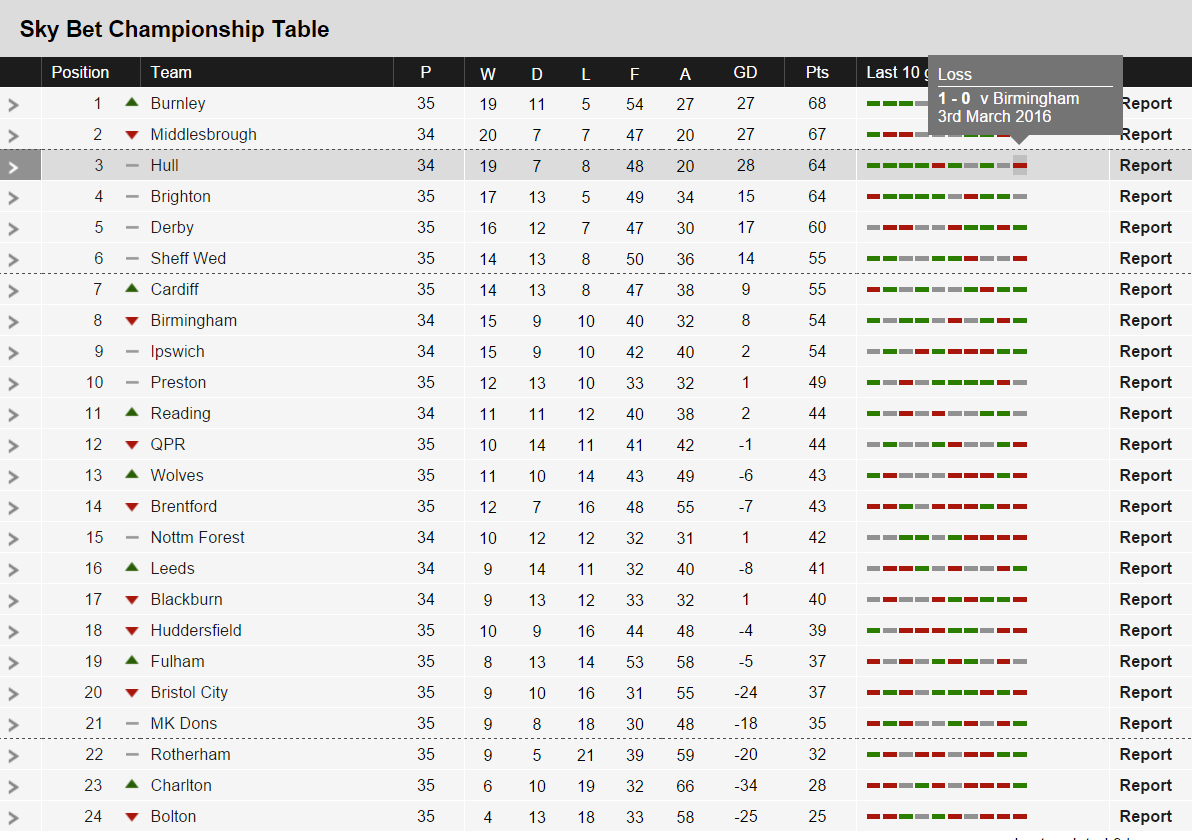Select the Derby team name
Screen dimensions: 1192x840
[x=172, y=227]
